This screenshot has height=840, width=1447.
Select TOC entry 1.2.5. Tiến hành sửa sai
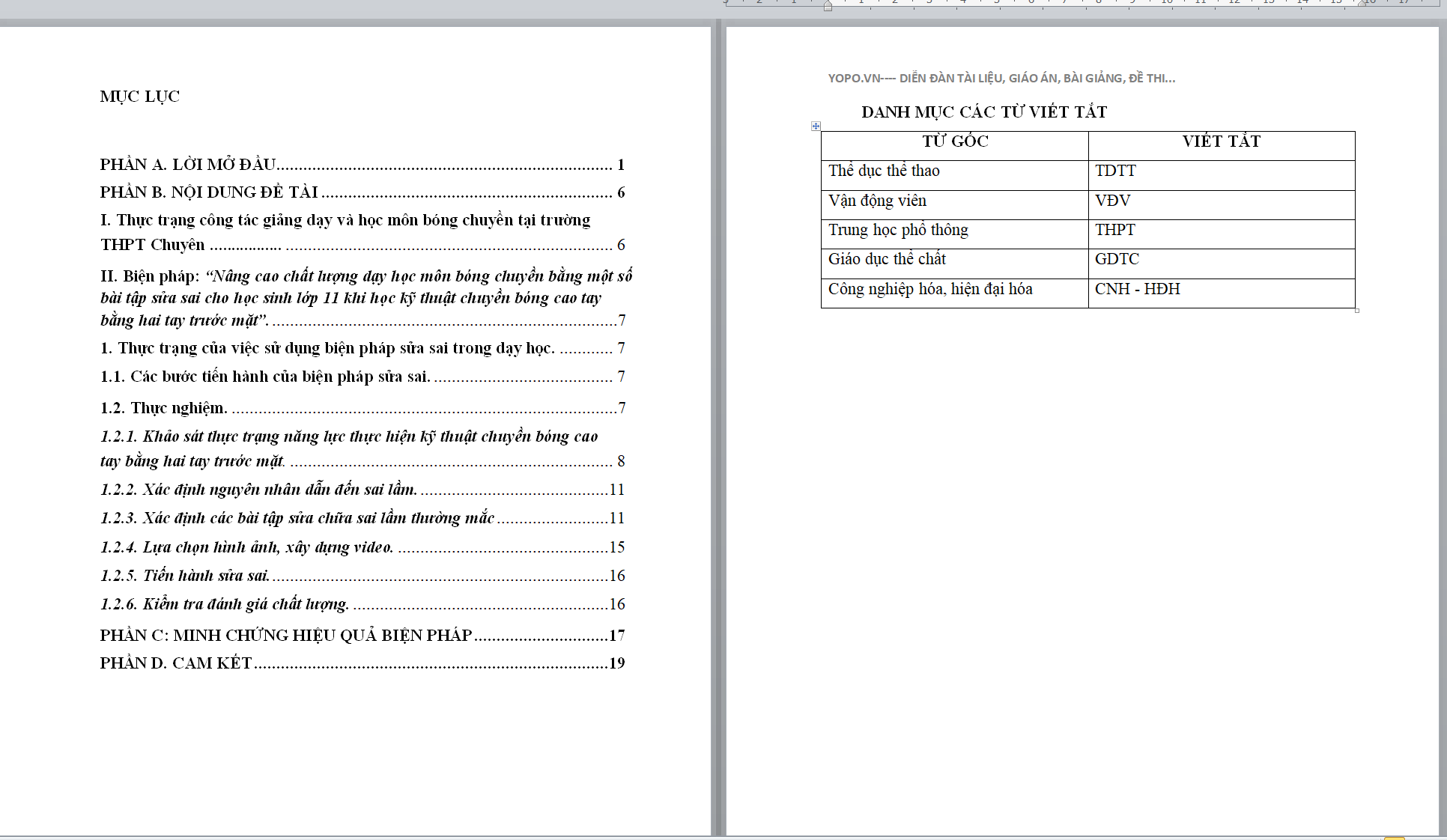tap(362, 576)
